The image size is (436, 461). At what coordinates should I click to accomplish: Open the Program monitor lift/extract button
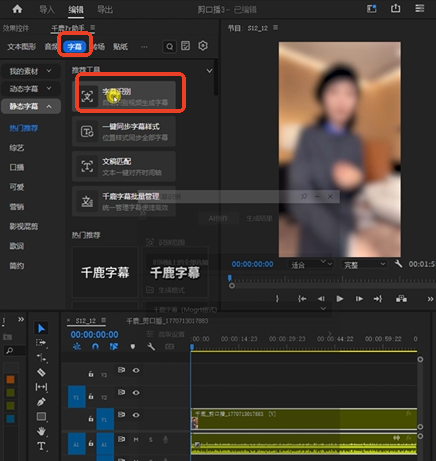(x=401, y=299)
